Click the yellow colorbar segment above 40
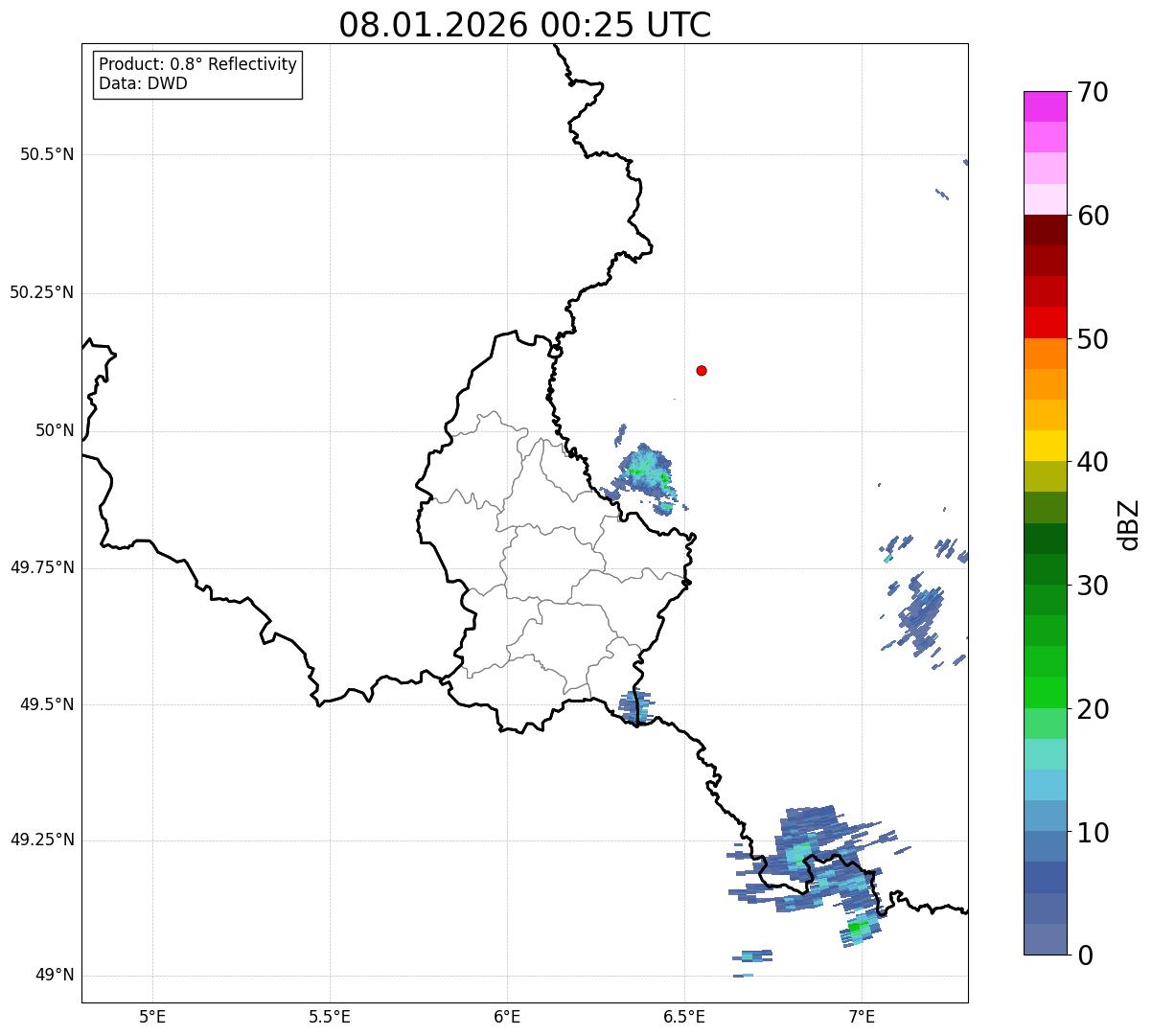The height and width of the screenshot is (1036, 1152). (1045, 446)
